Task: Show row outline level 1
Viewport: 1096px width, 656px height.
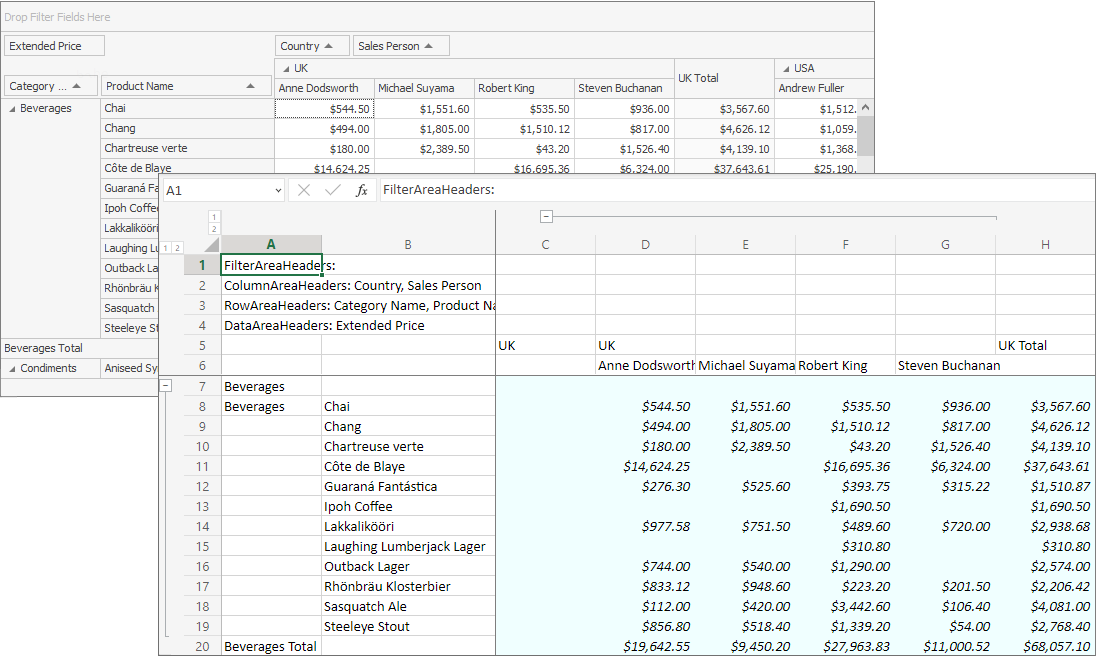Action: (166, 247)
